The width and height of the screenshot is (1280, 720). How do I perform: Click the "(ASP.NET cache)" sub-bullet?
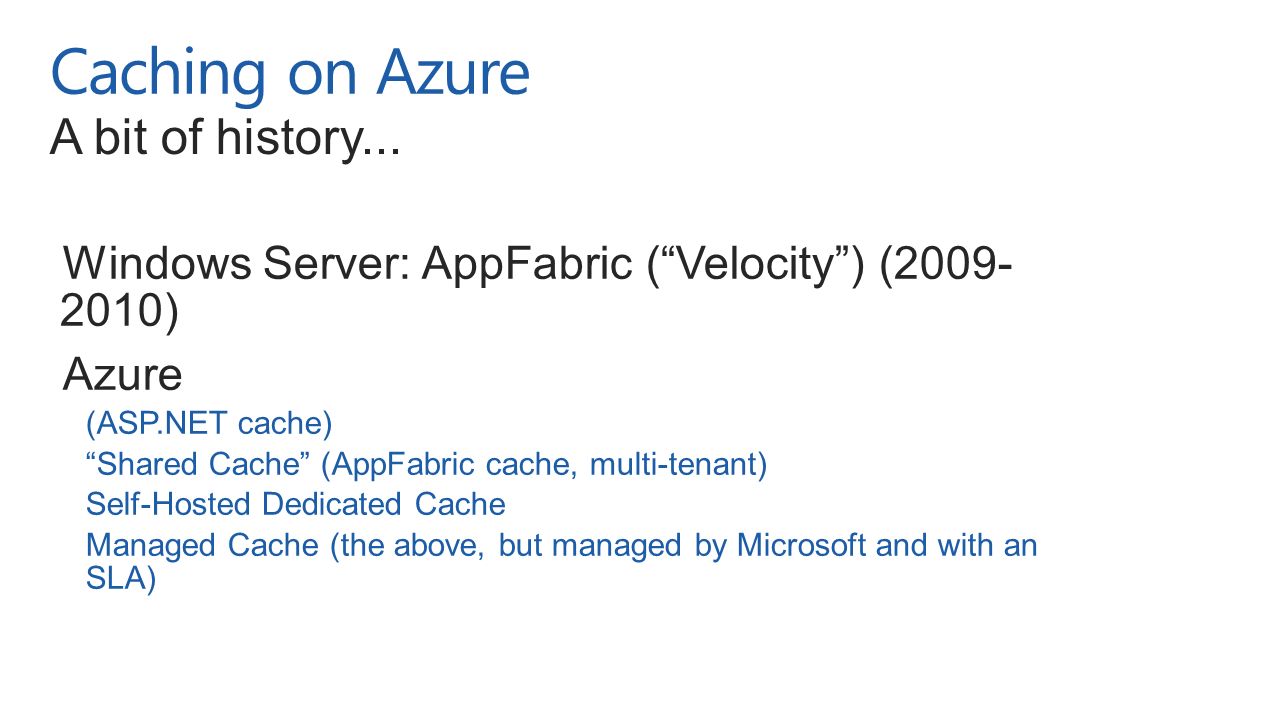click(x=209, y=424)
